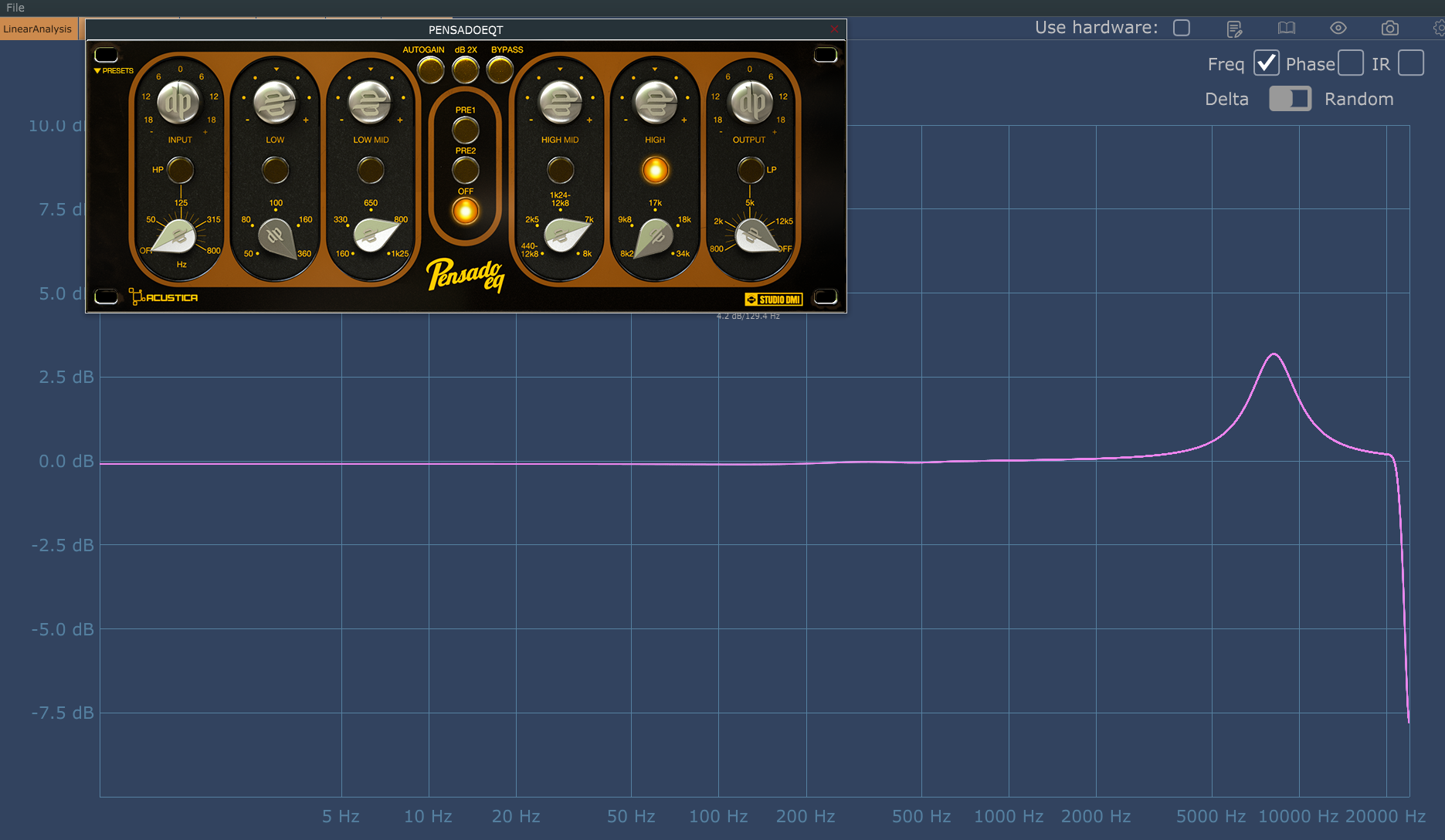Viewport: 1445px width, 840px height.
Task: Flip the Delta/Random switch
Action: click(1290, 99)
